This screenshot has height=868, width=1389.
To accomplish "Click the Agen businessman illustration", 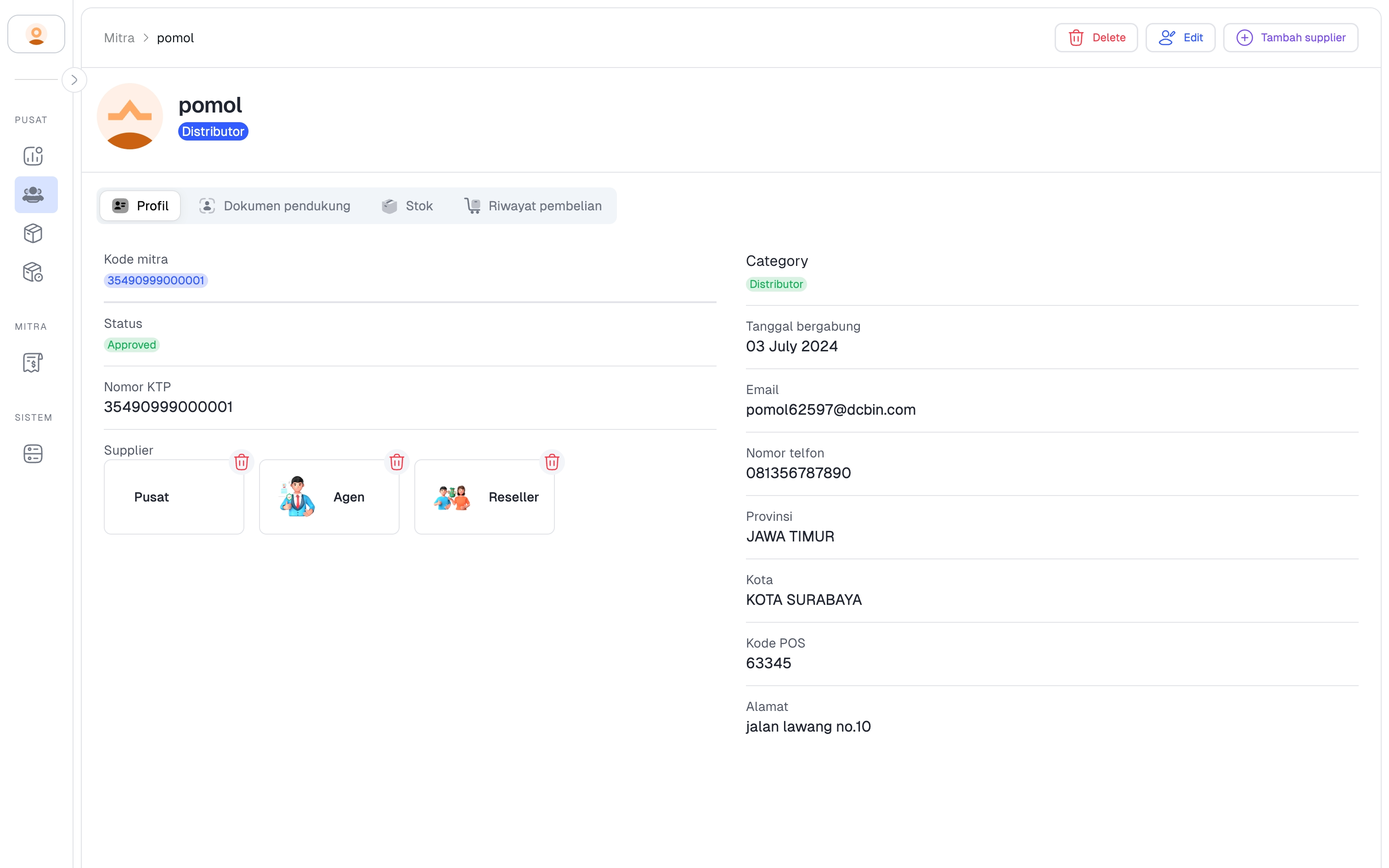I will click(x=297, y=496).
